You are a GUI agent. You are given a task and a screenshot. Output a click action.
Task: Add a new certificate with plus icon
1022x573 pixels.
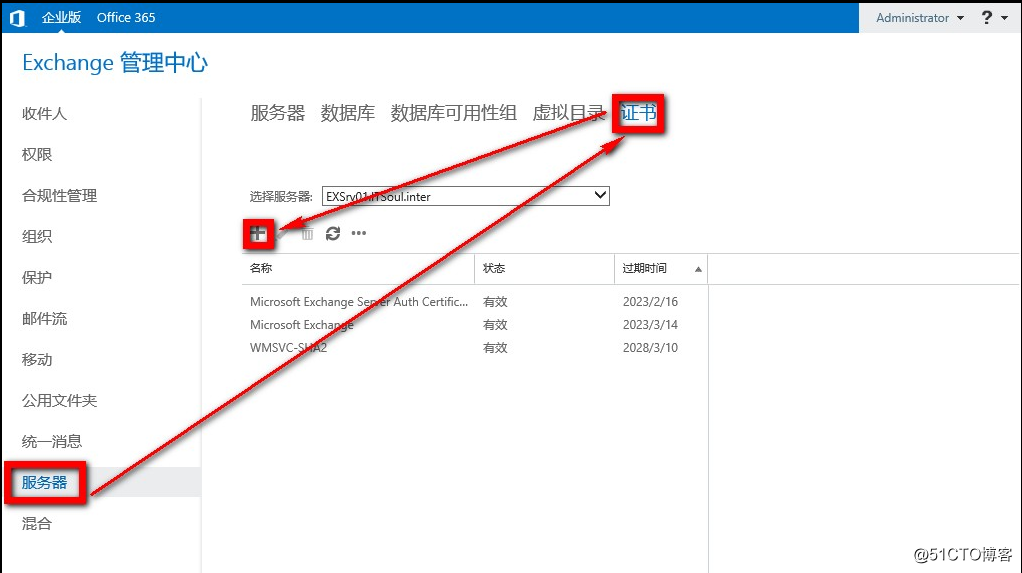(258, 233)
